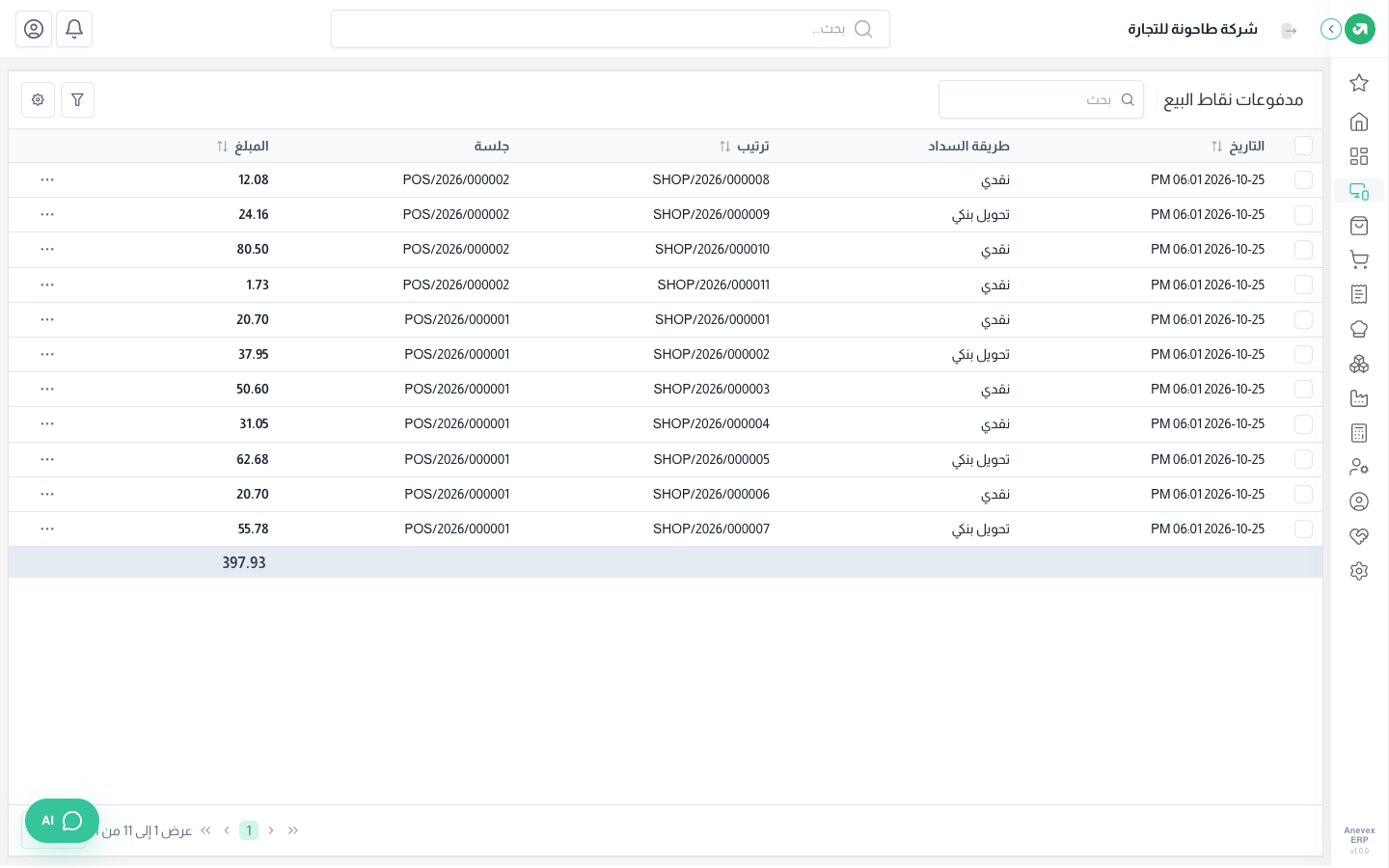This screenshot has height=868, width=1389.
Task: Focus the search box beside مدفوعات نقاط البيع
Action: [x=1041, y=99]
